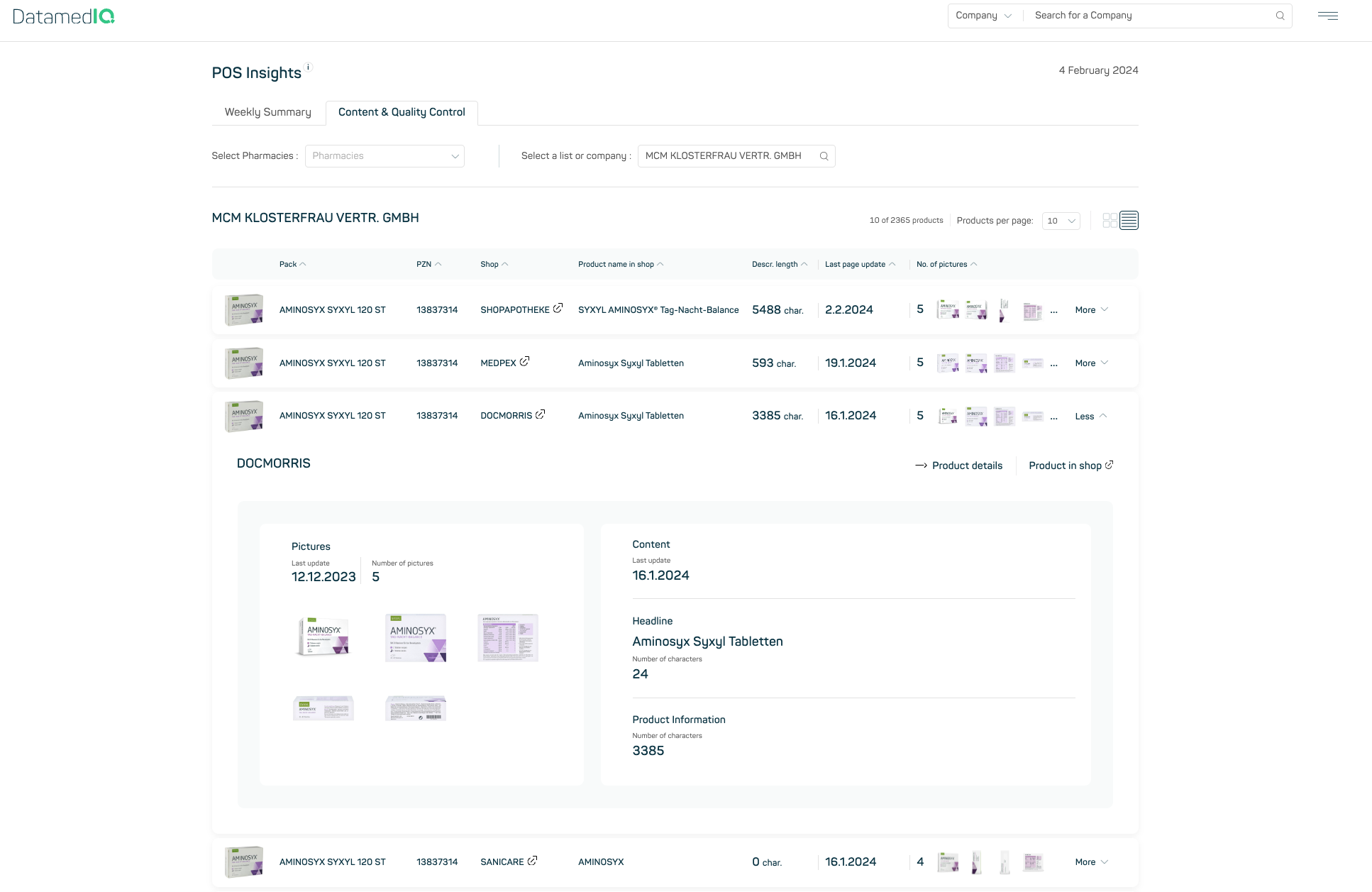Open Products per page dropdown
This screenshot has width=1372, height=892.
point(1061,221)
